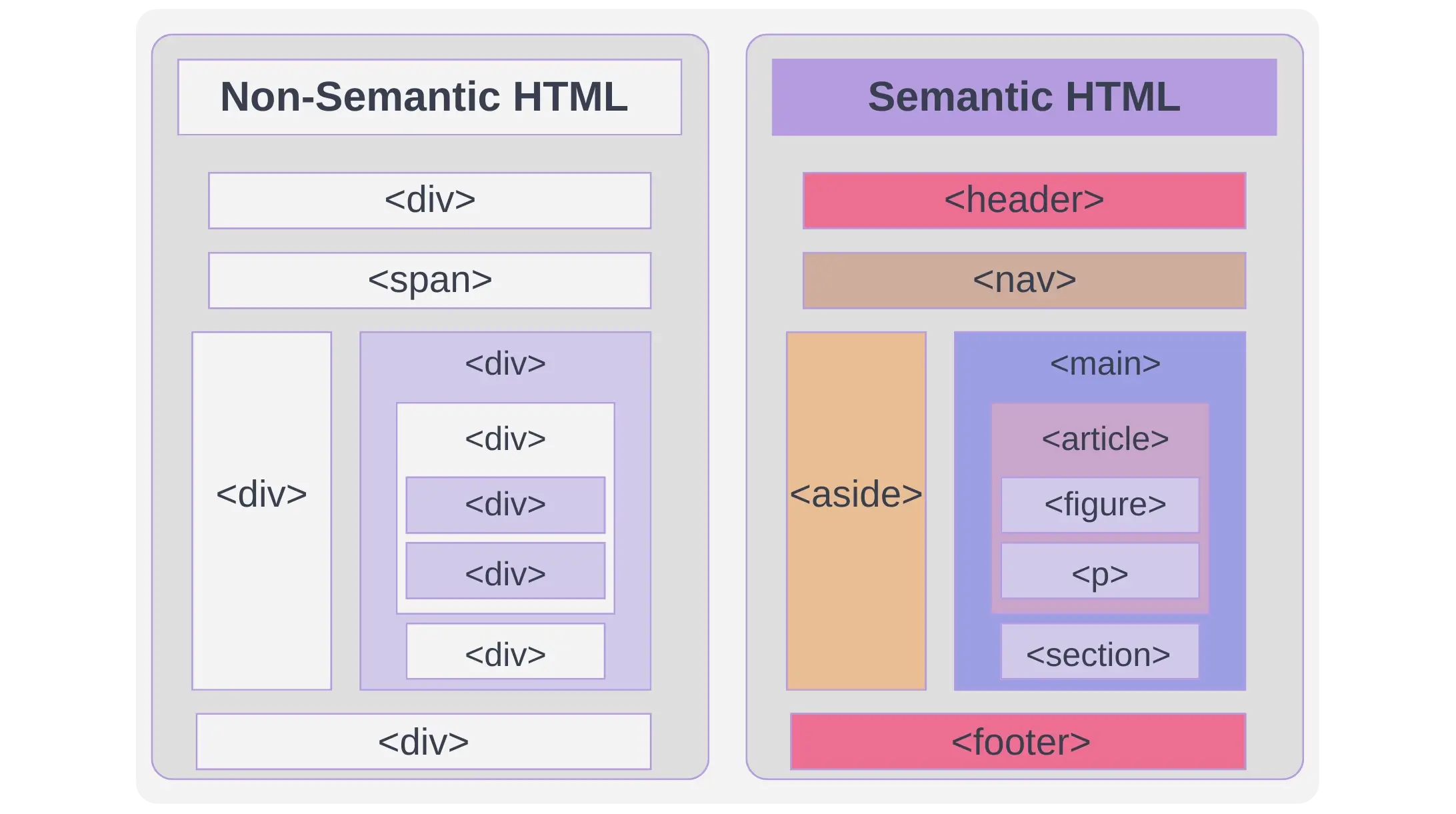Select the orange <aside> block
This screenshot has width=1456, height=814.
pyautogui.click(x=856, y=511)
